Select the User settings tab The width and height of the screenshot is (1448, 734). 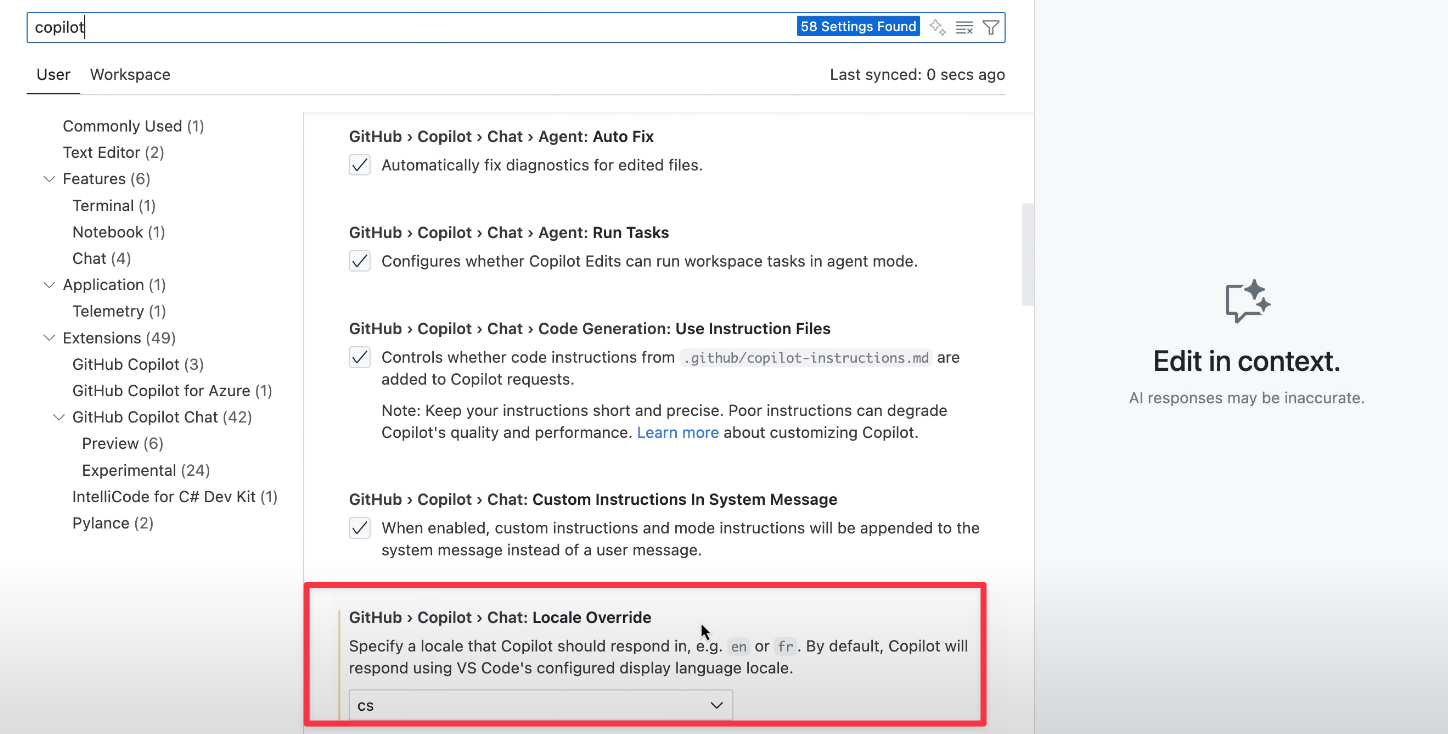(x=53, y=75)
